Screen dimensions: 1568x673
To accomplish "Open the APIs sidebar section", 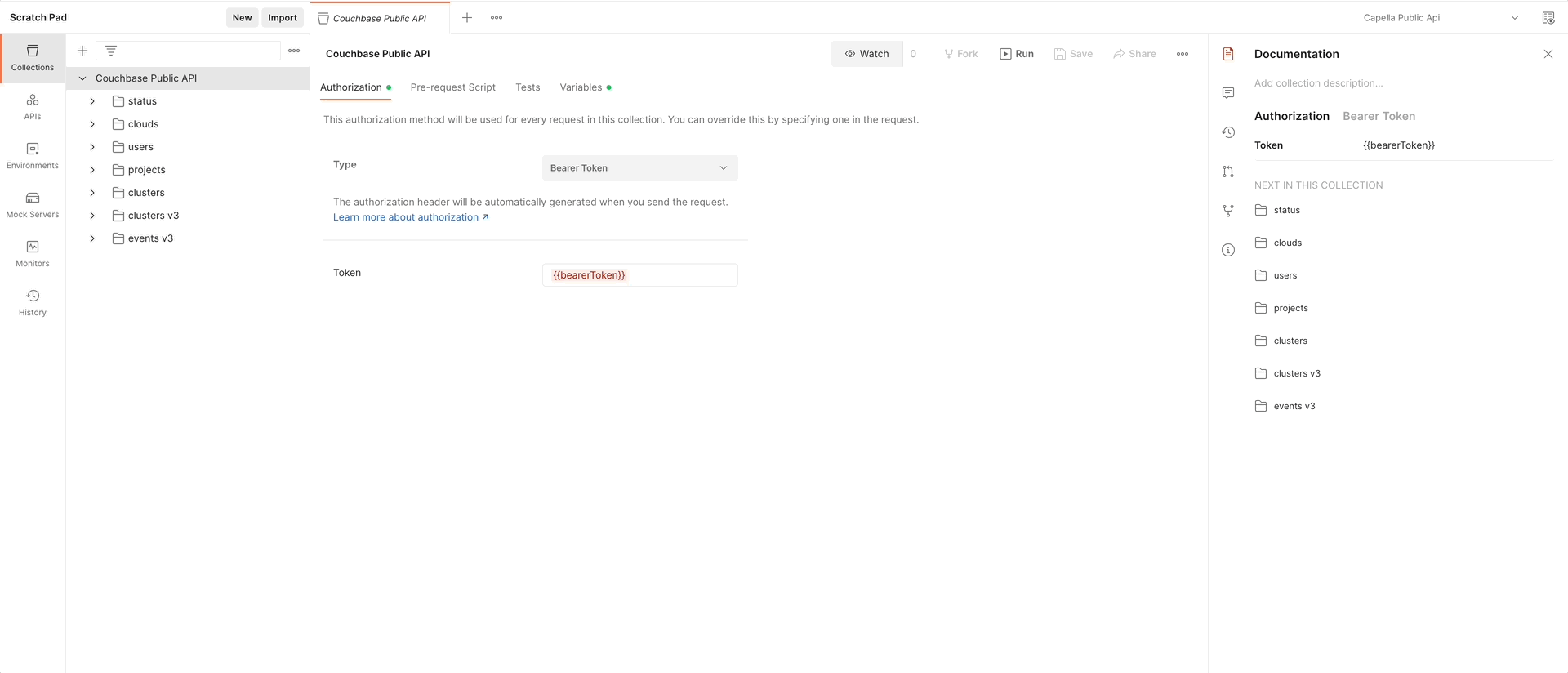I will coord(33,107).
